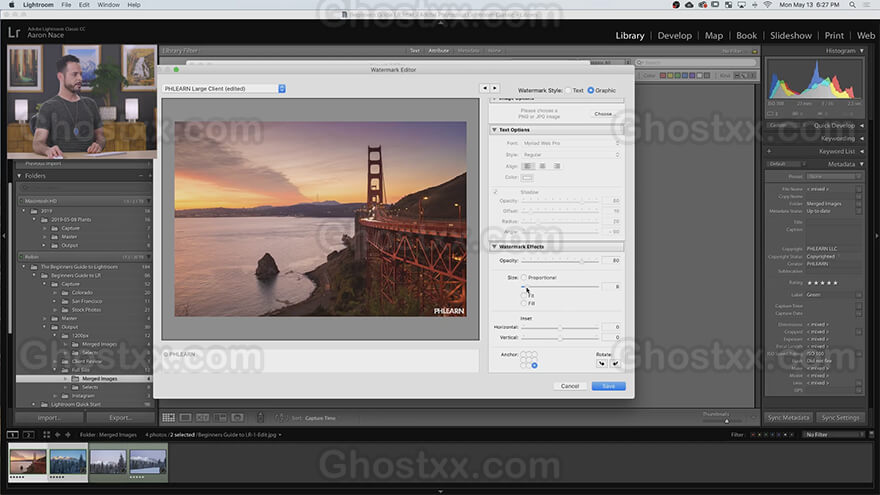
Task: Collapse Watermark Effects section
Action: [494, 246]
